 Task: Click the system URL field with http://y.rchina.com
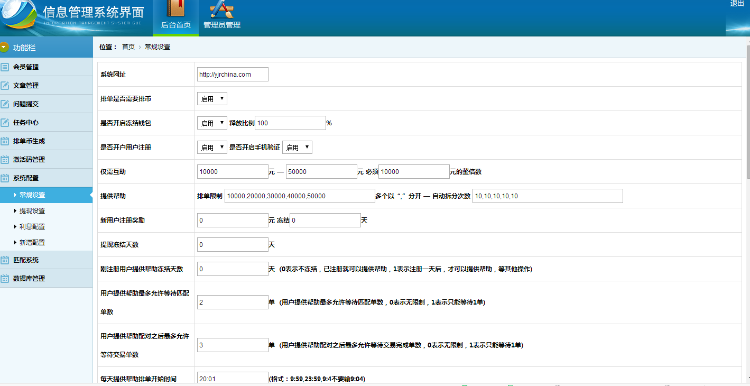coord(232,75)
